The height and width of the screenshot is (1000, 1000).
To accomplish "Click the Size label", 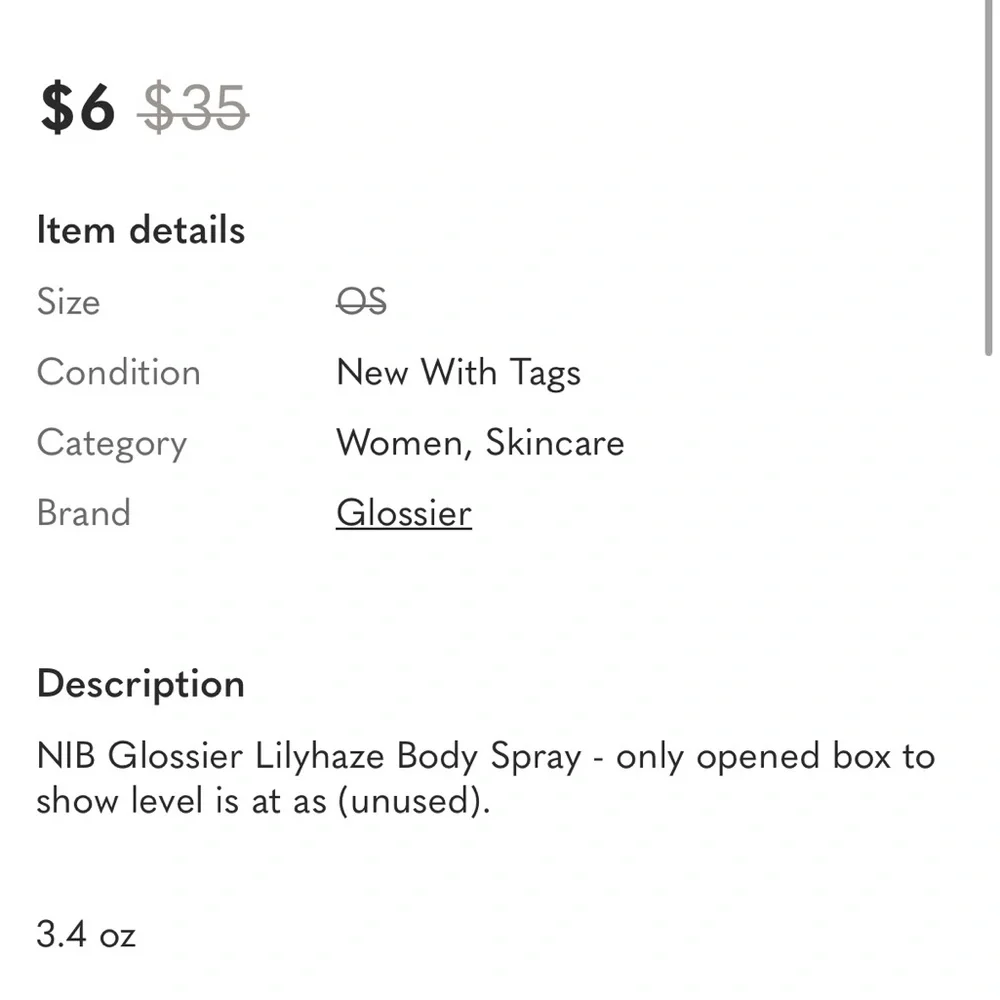I will tap(68, 302).
